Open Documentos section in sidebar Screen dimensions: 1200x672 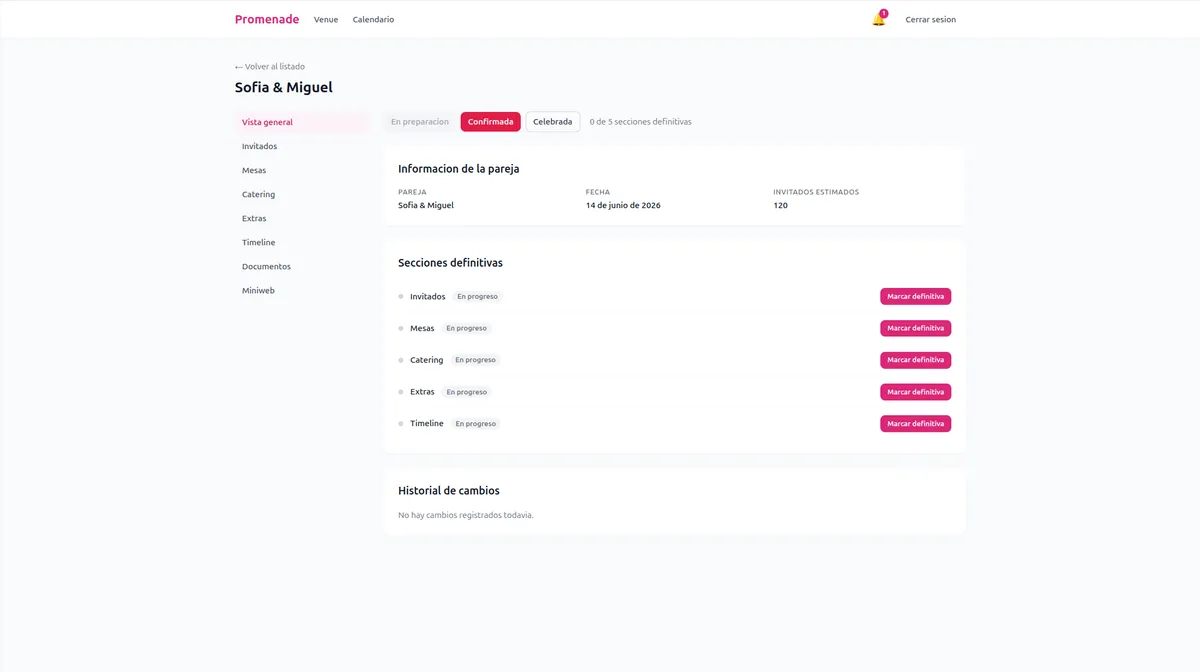[x=266, y=266]
